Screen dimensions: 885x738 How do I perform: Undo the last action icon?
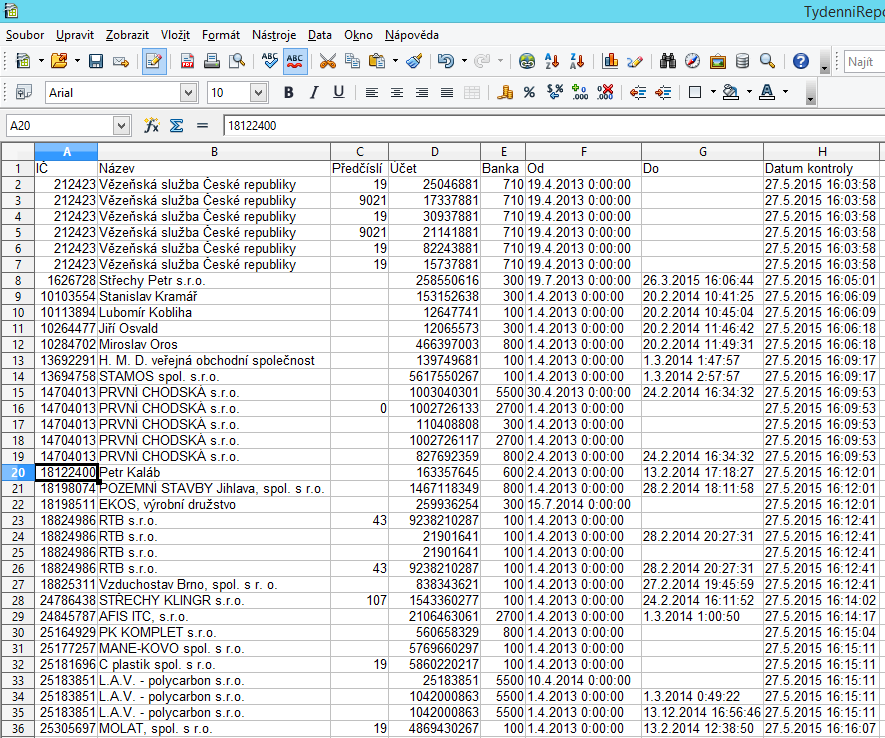[x=446, y=60]
